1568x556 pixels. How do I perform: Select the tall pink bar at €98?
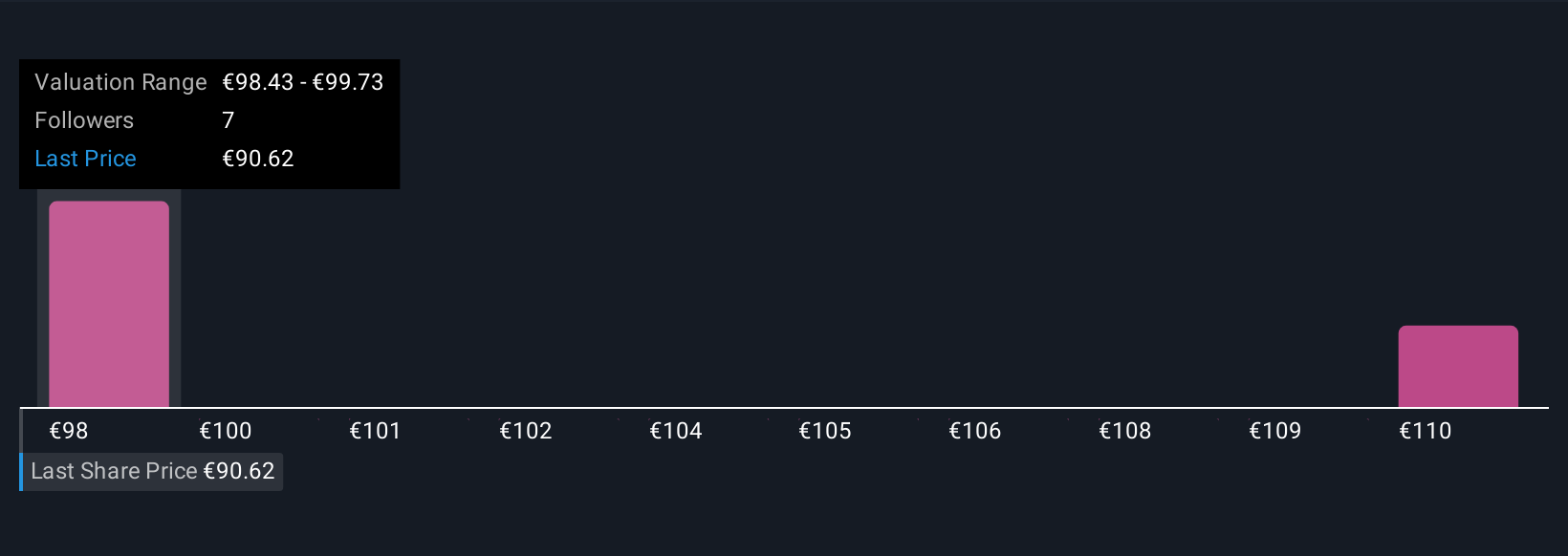(x=109, y=304)
